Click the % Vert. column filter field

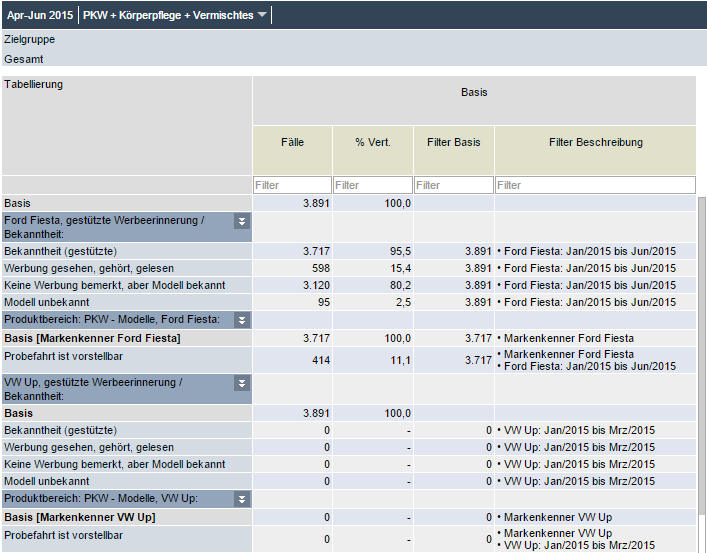[373, 185]
